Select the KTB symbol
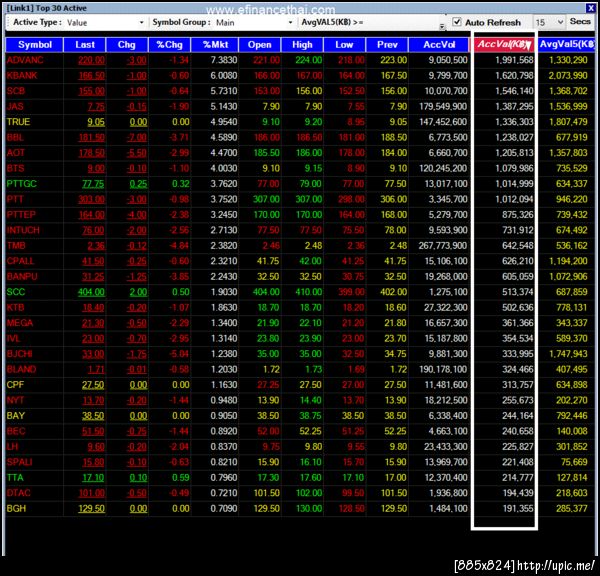 point(15,307)
